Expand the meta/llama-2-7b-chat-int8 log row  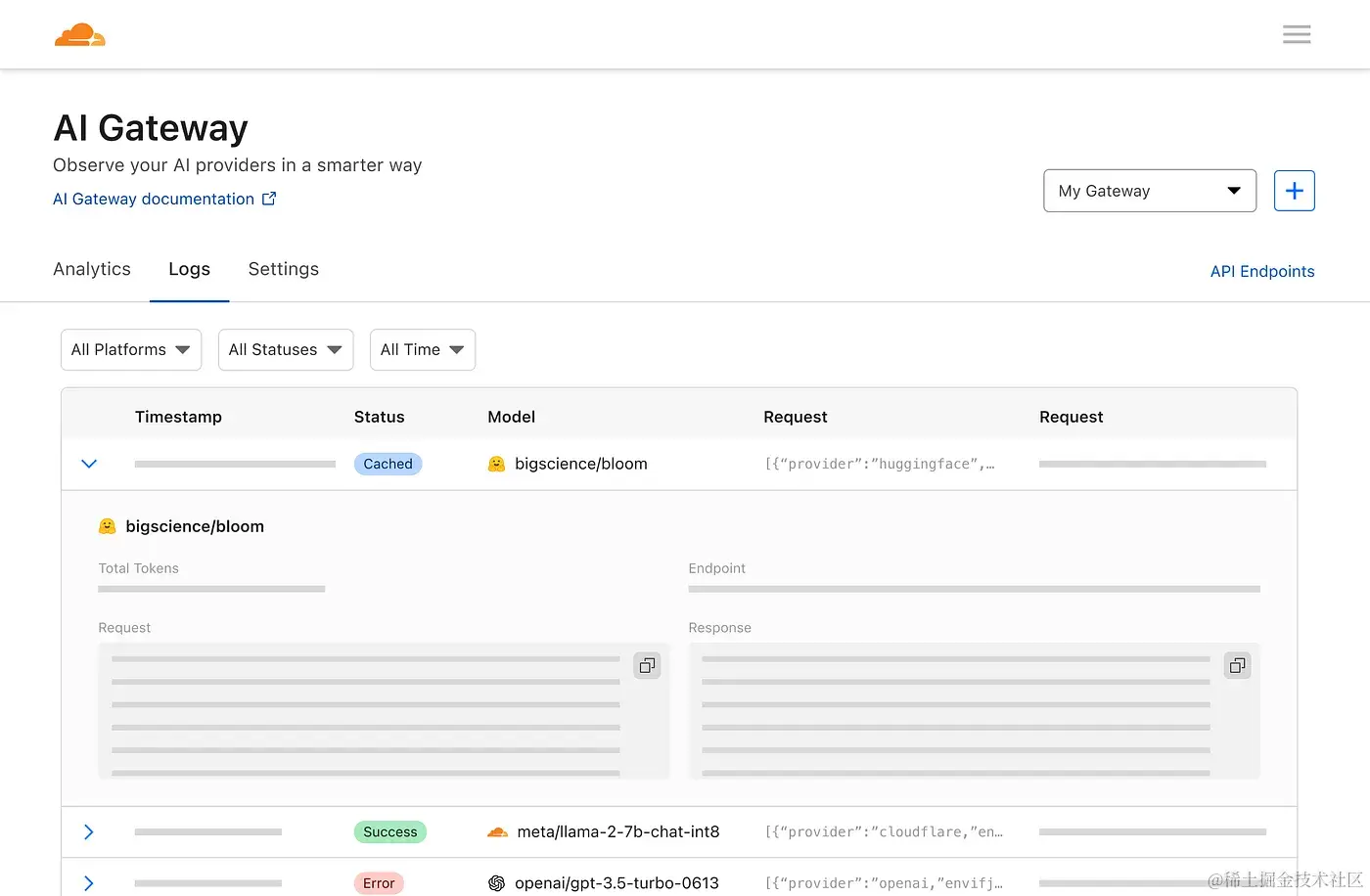pyautogui.click(x=89, y=831)
